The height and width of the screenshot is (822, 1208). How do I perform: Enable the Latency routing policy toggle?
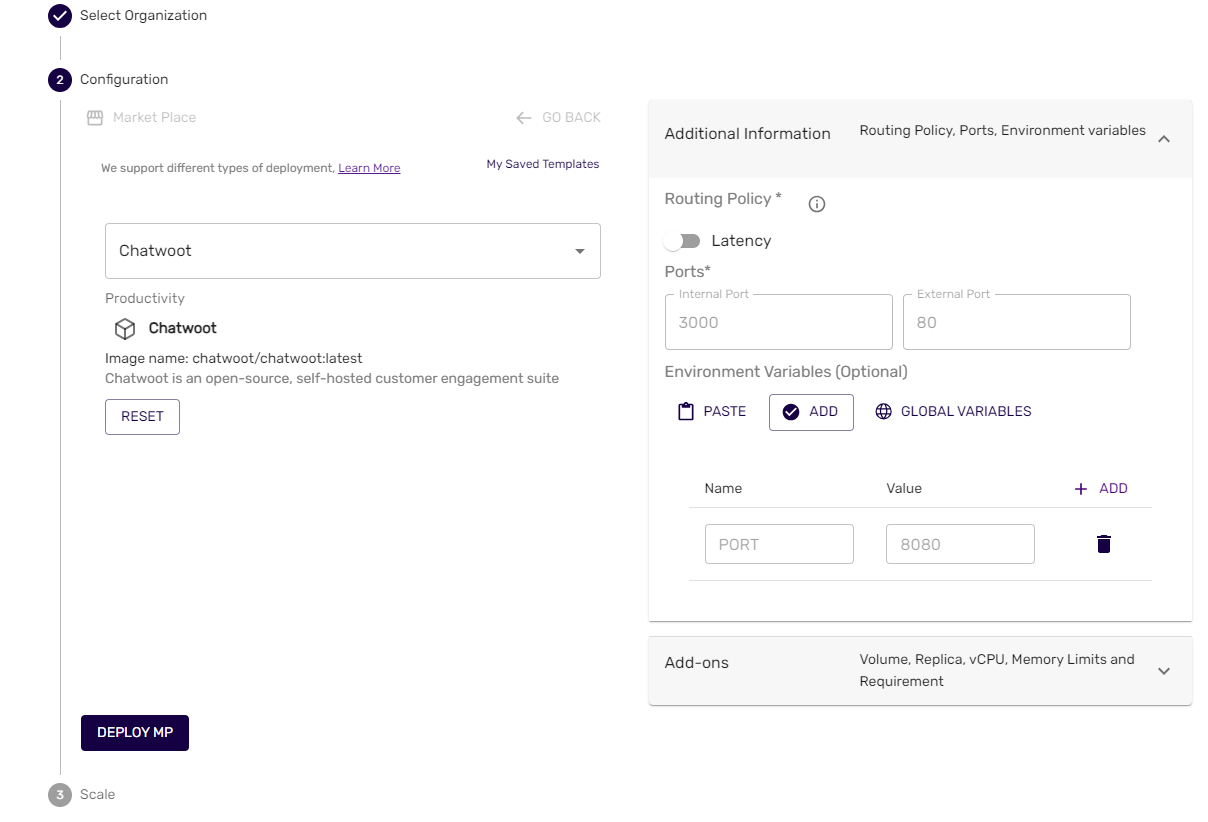pos(682,240)
